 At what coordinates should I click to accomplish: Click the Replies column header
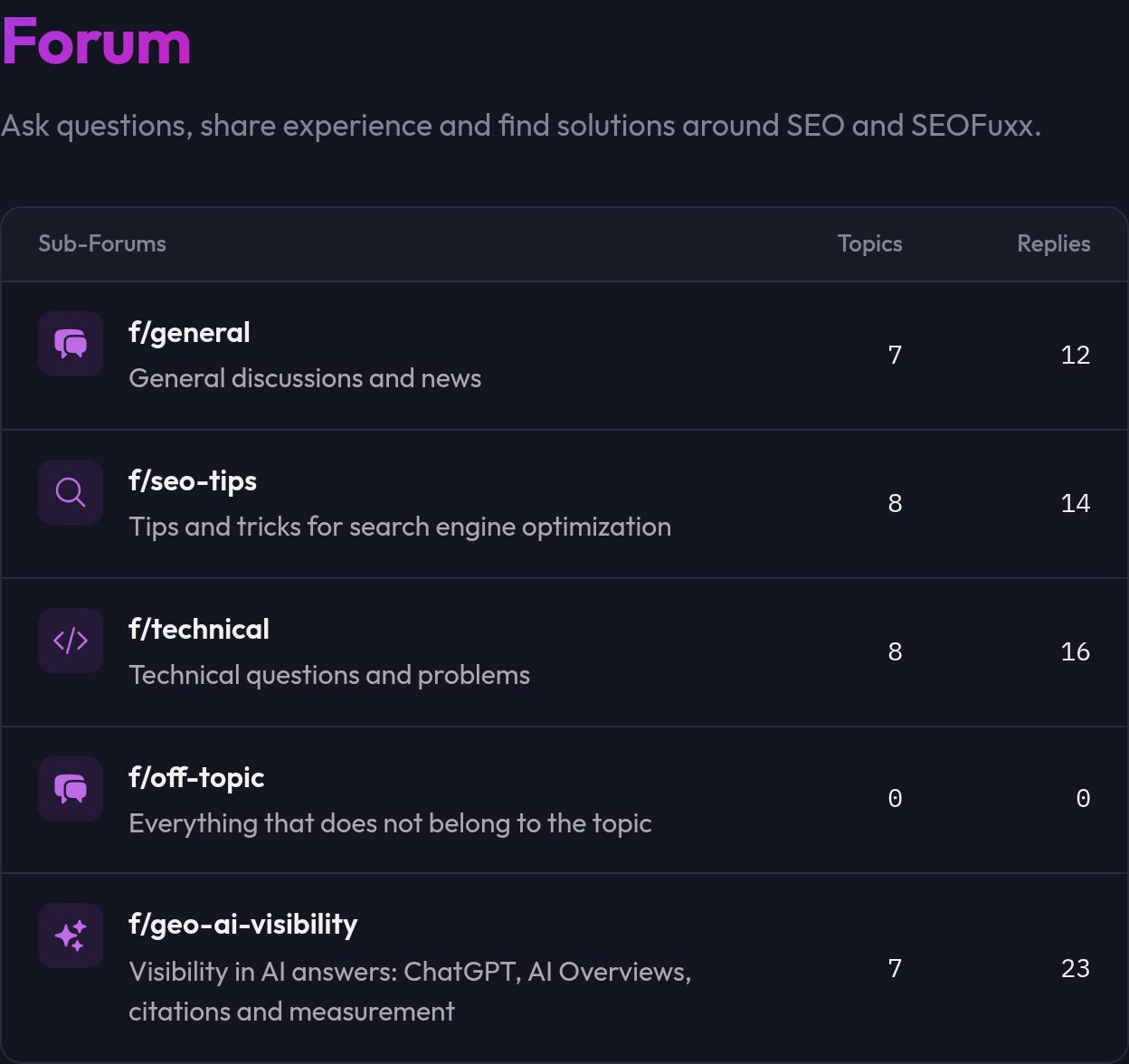1053,244
